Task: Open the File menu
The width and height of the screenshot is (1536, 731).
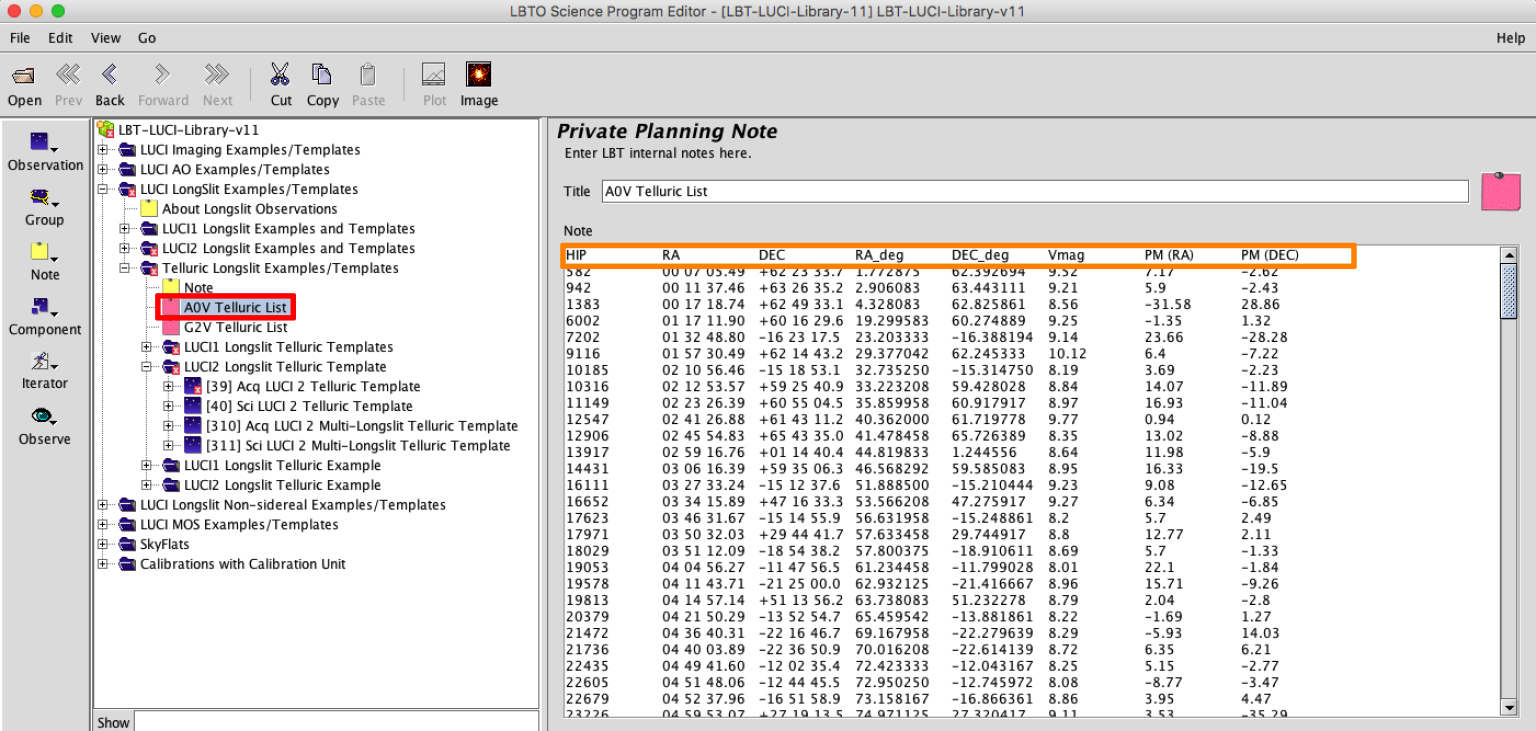Action: tap(20, 38)
